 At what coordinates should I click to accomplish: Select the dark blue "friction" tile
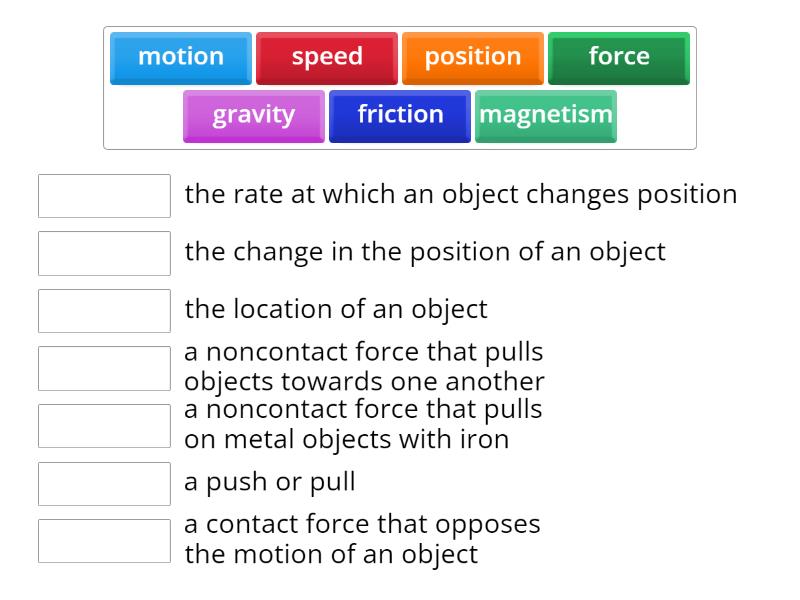tap(399, 115)
